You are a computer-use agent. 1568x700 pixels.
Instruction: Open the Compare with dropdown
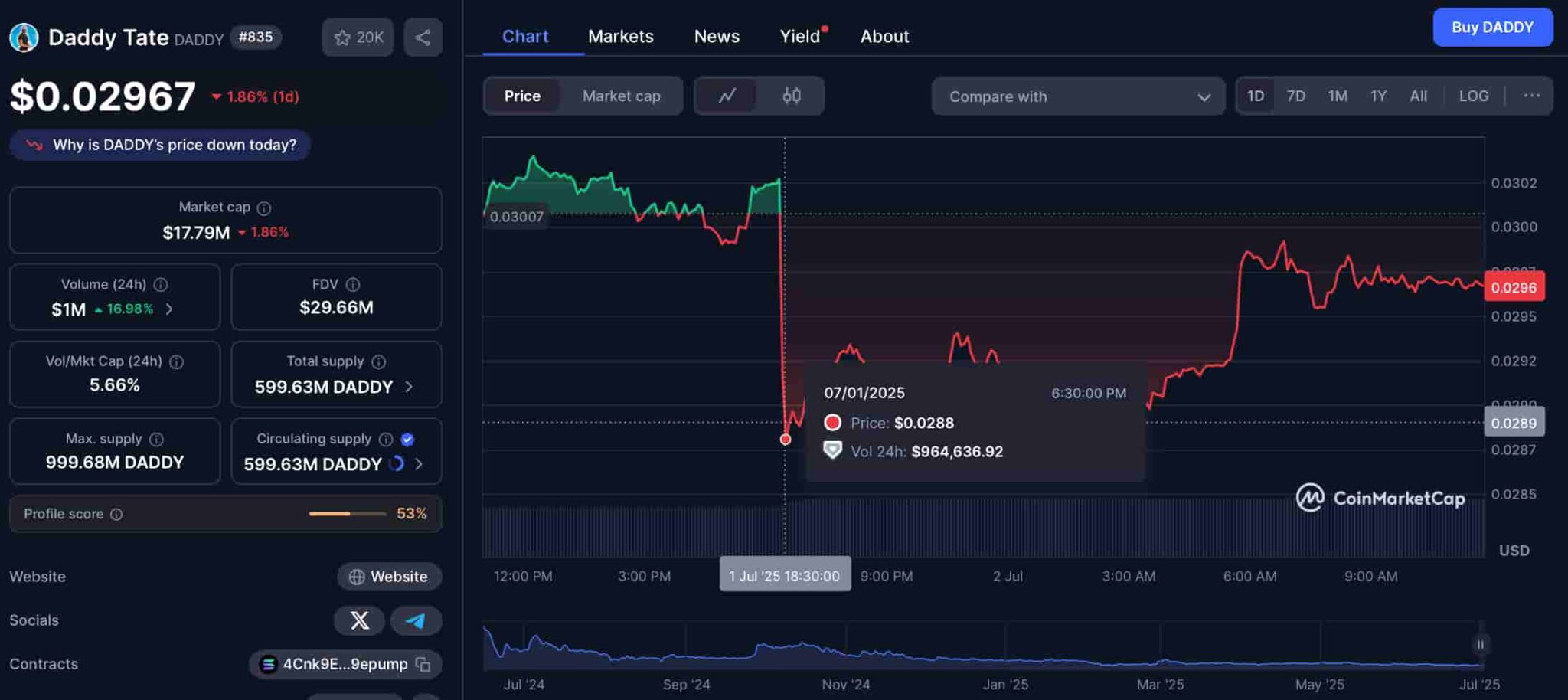(x=1078, y=96)
